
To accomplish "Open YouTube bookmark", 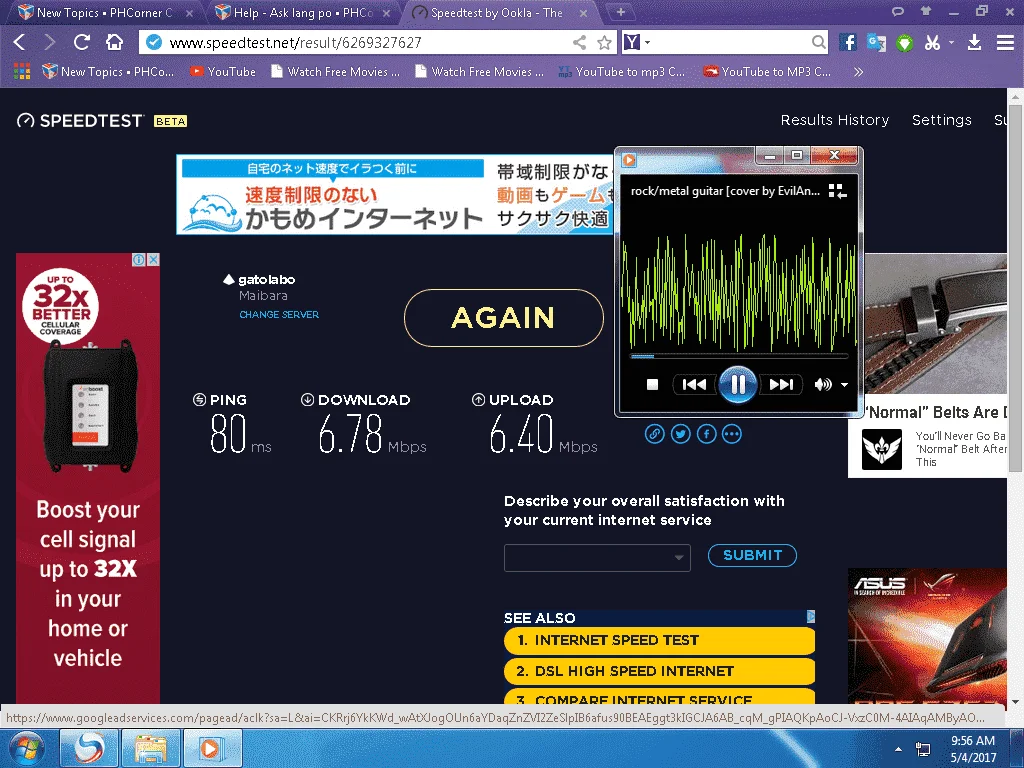I will [x=223, y=71].
